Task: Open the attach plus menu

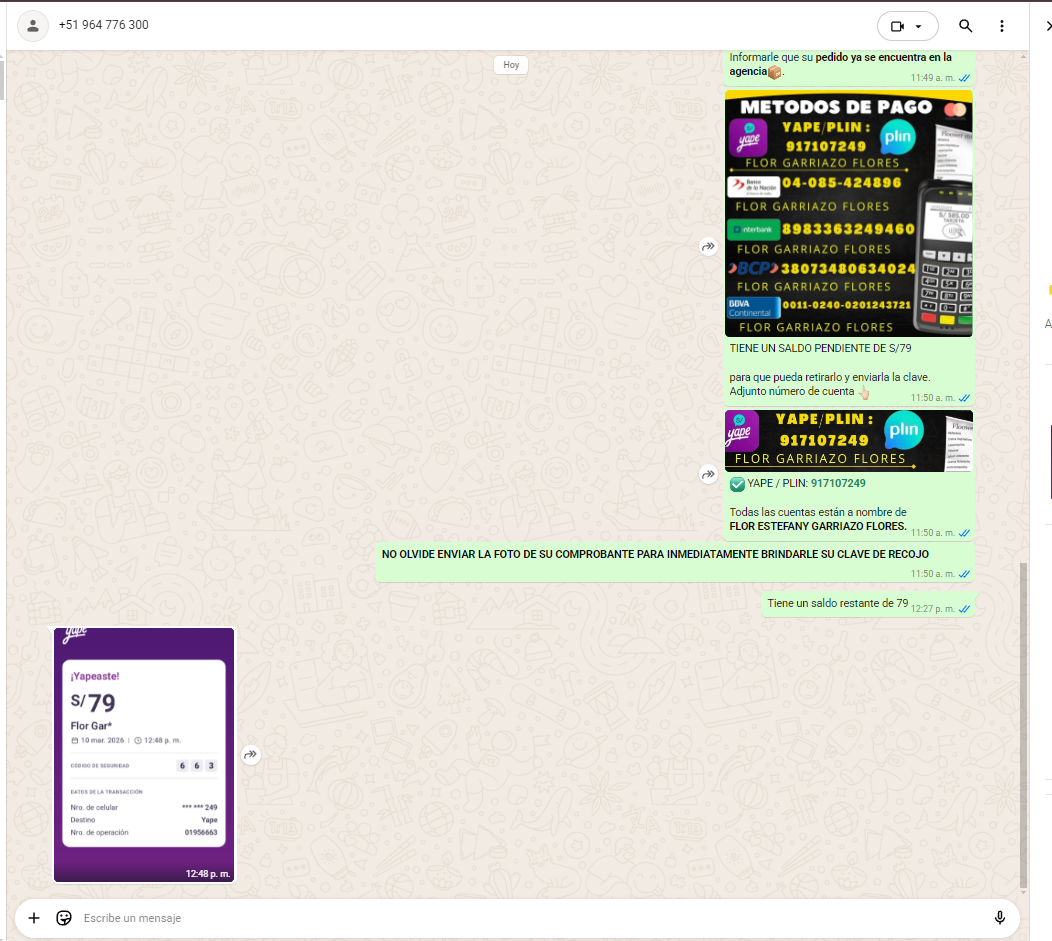Action: tap(34, 918)
